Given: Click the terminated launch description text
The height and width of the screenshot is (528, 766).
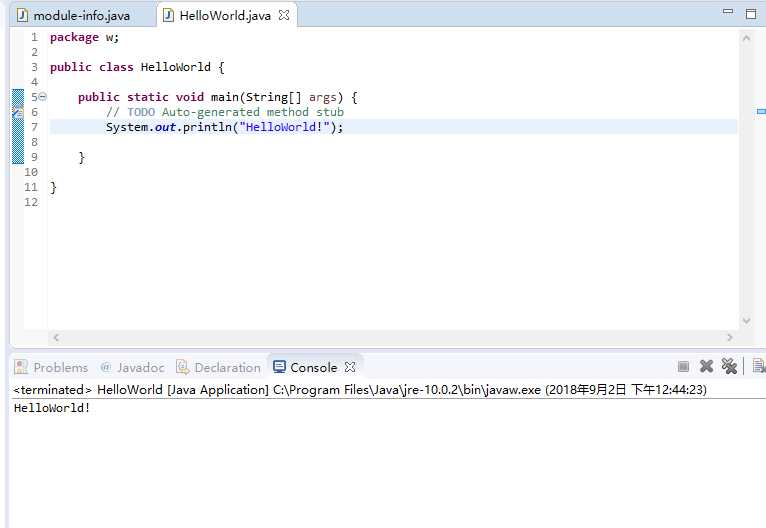Looking at the screenshot, I should click(x=360, y=390).
